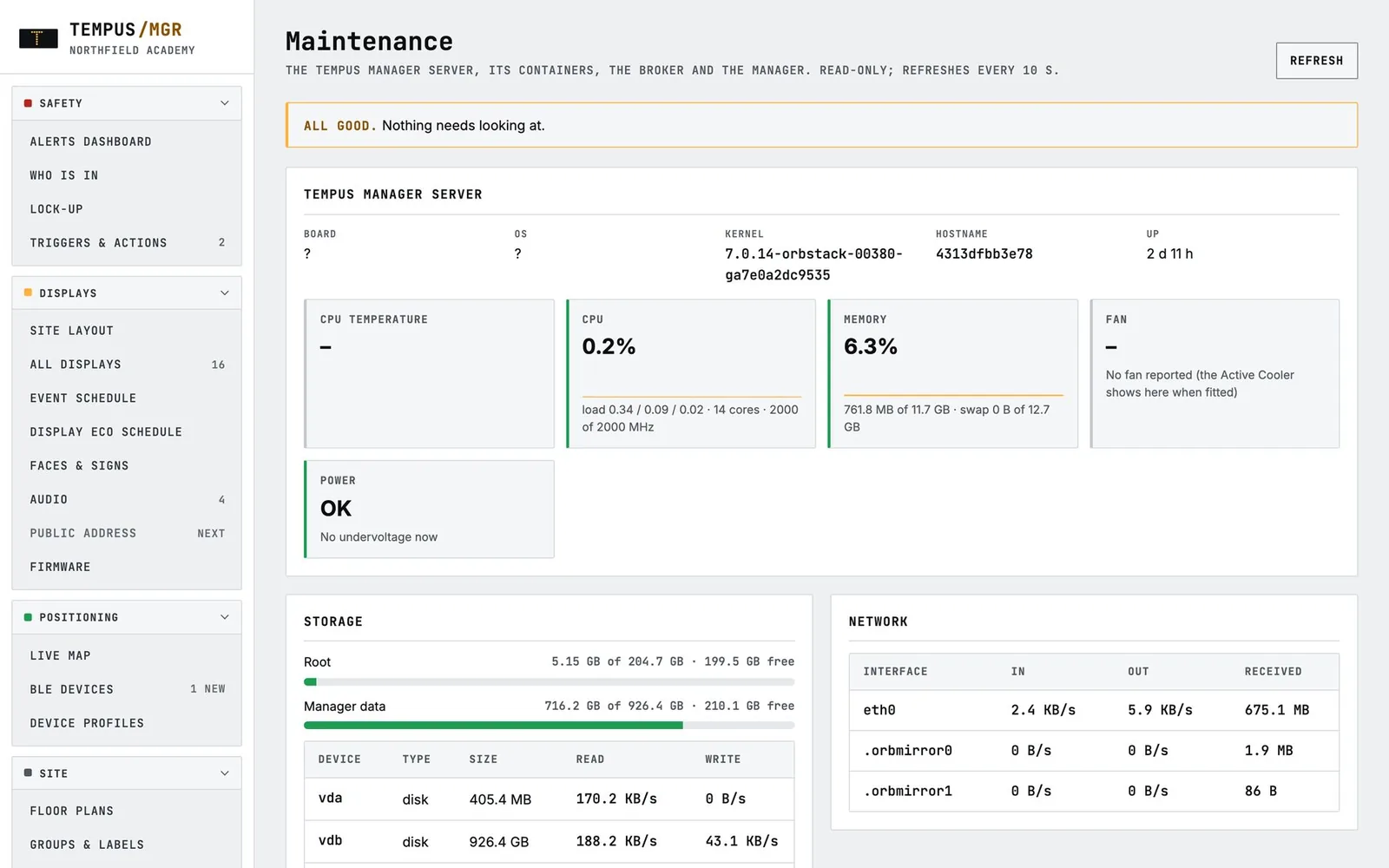1389x868 pixels.
Task: Click the Device column header
Action: point(339,759)
